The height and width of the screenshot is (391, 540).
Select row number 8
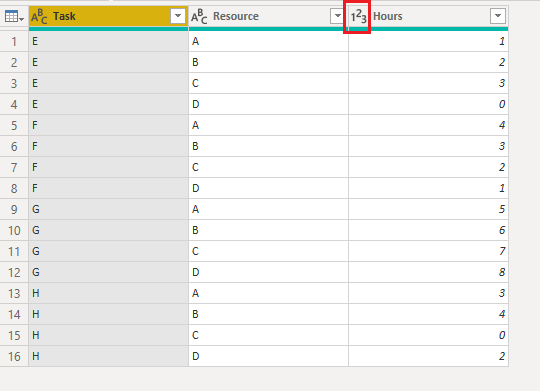click(14, 188)
